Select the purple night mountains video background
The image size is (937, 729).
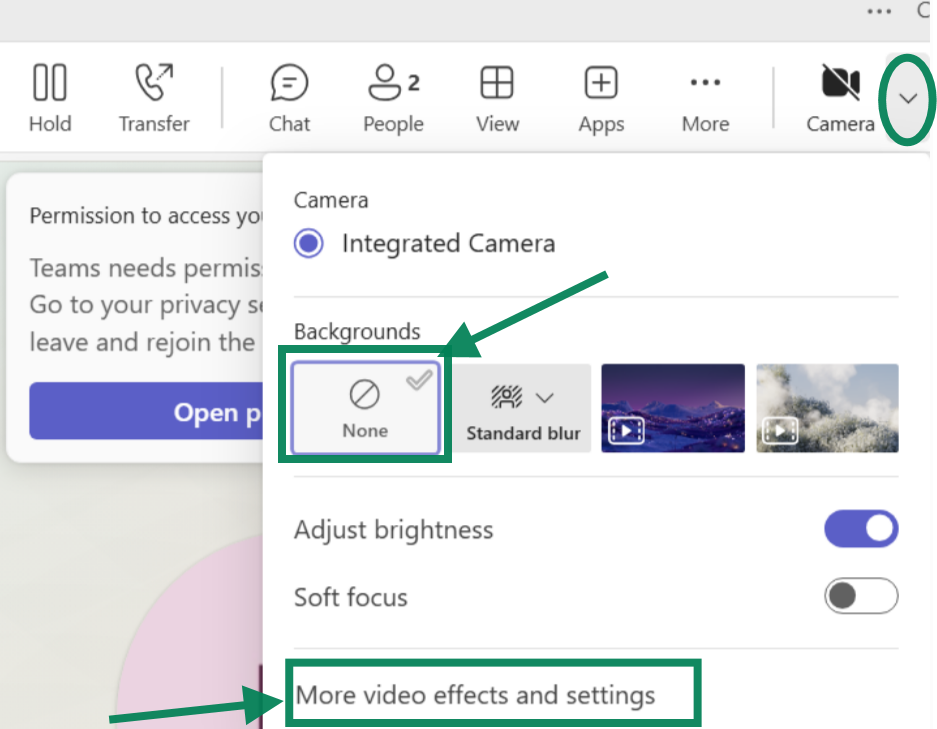pos(673,408)
